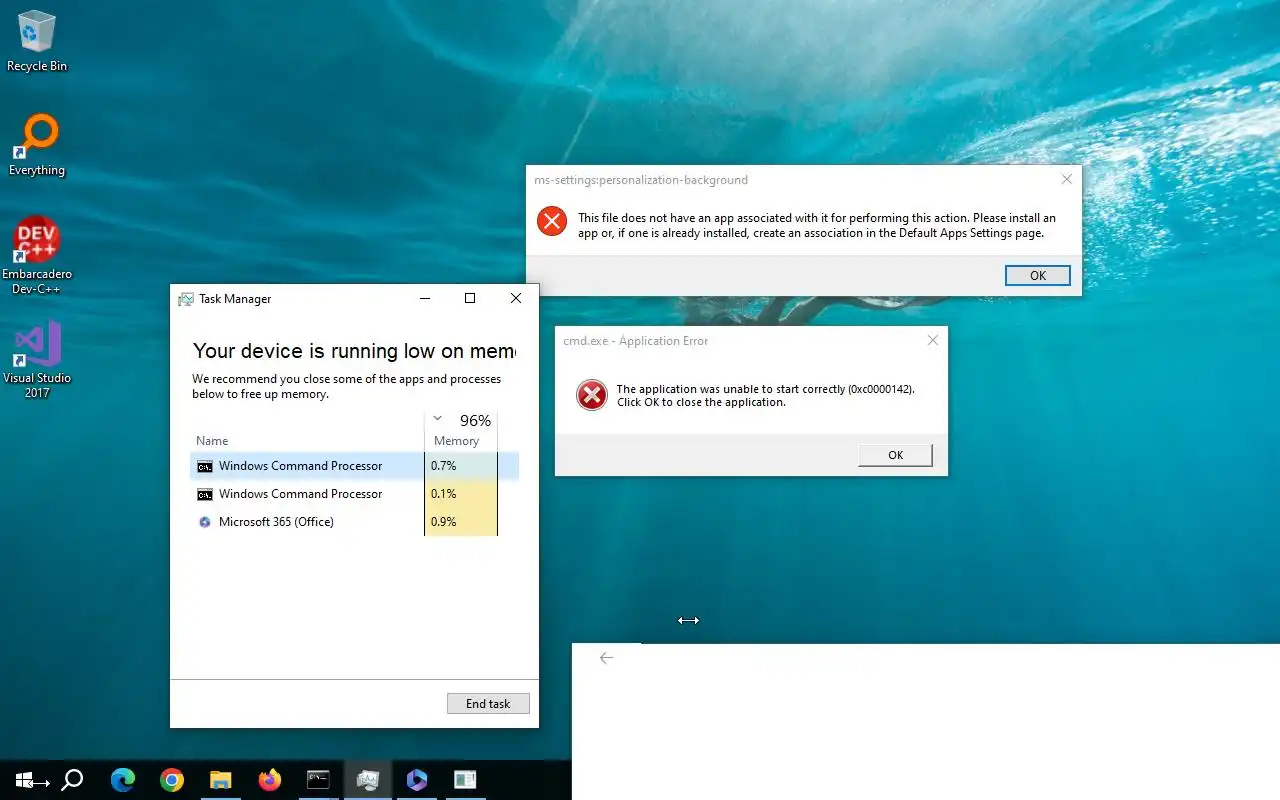Click error icon in cmd.exe dialog
Viewport: 1280px width, 800px height.
tap(592, 395)
